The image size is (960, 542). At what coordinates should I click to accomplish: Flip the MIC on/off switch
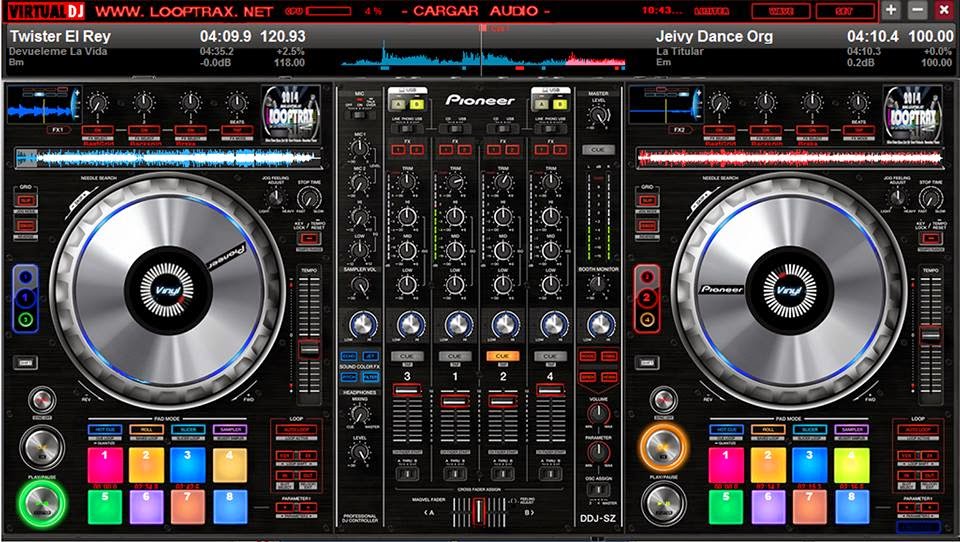360,113
